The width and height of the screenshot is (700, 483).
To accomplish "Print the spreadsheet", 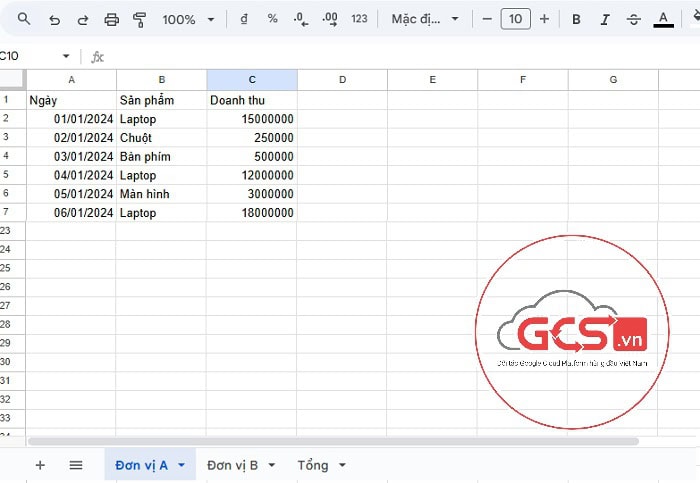I will click(x=111, y=19).
